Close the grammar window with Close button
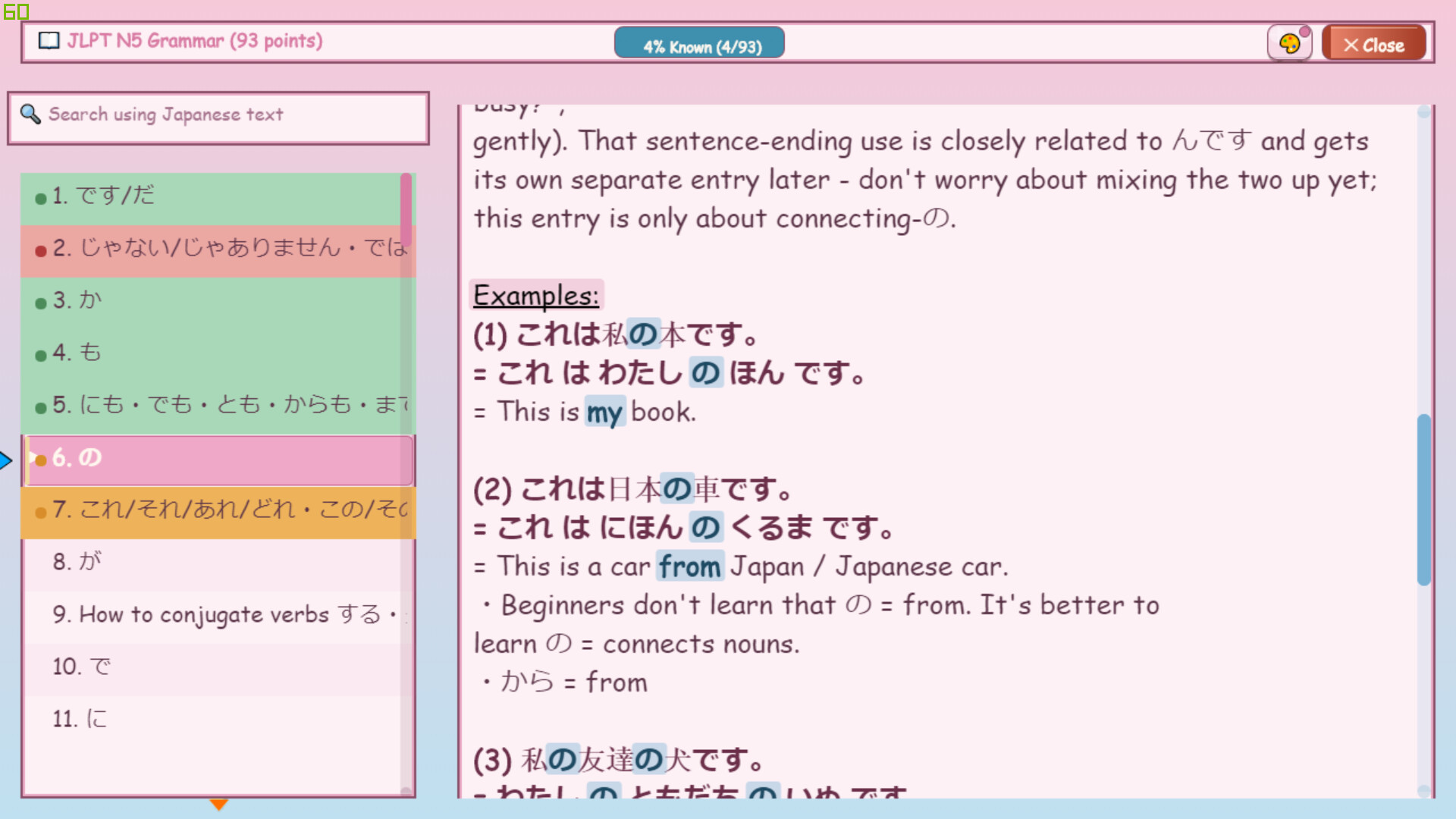Screen dimensions: 1456x819 (x=1374, y=44)
